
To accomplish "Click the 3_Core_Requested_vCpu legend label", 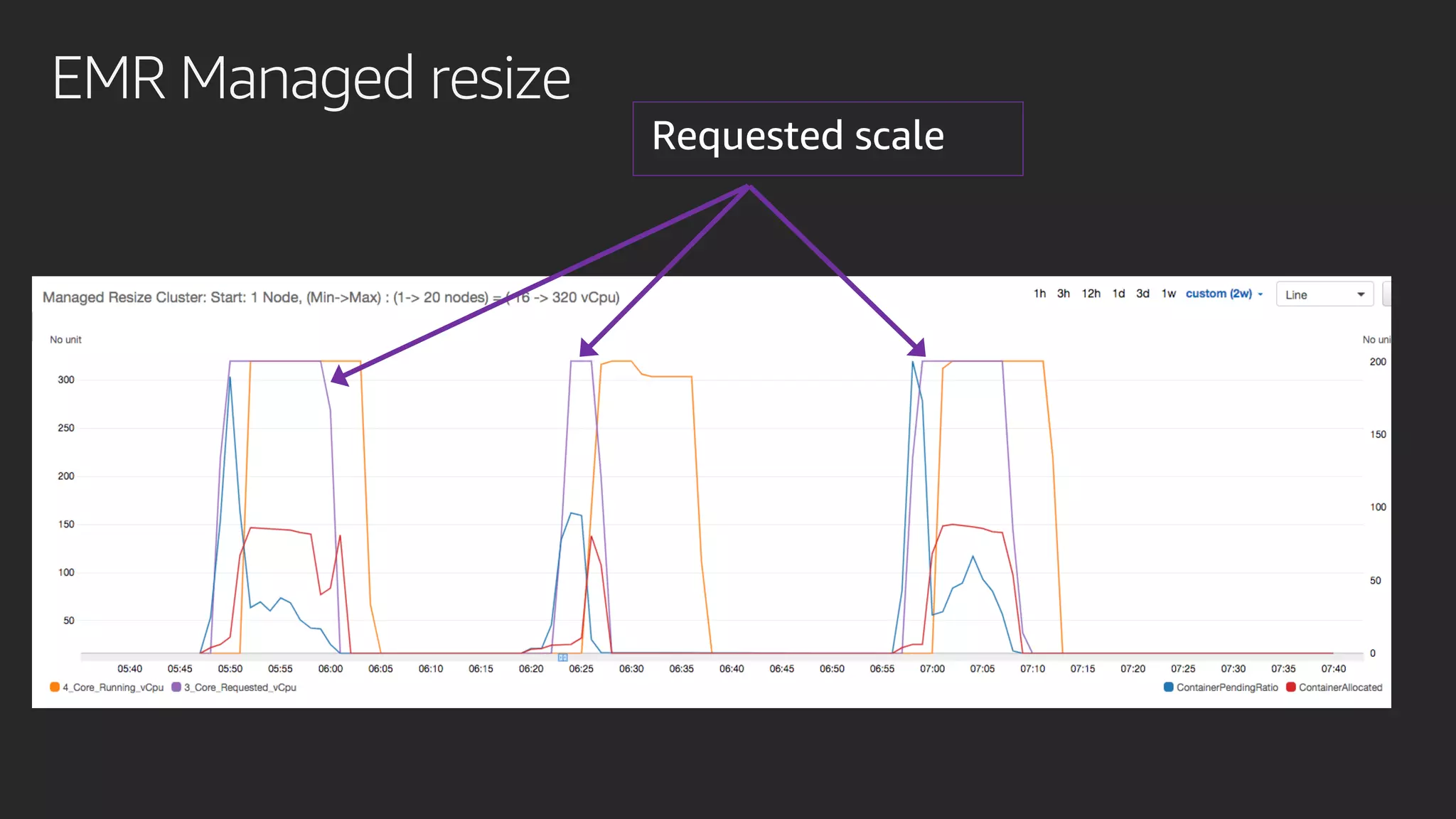I will pos(240,687).
